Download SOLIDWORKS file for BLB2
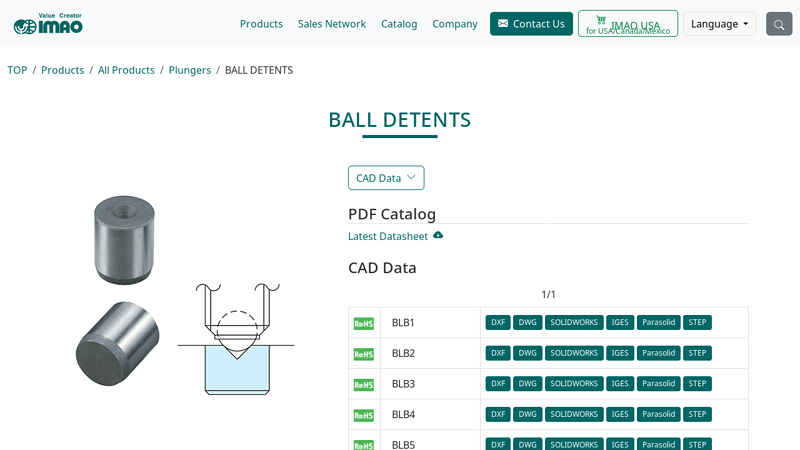The width and height of the screenshot is (800, 450). click(574, 353)
